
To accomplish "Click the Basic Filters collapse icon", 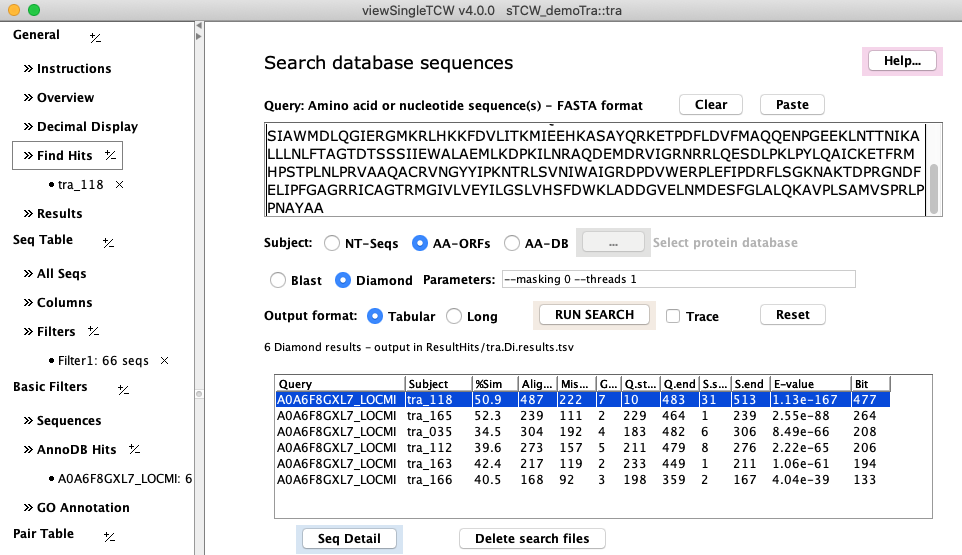I will click(123, 389).
